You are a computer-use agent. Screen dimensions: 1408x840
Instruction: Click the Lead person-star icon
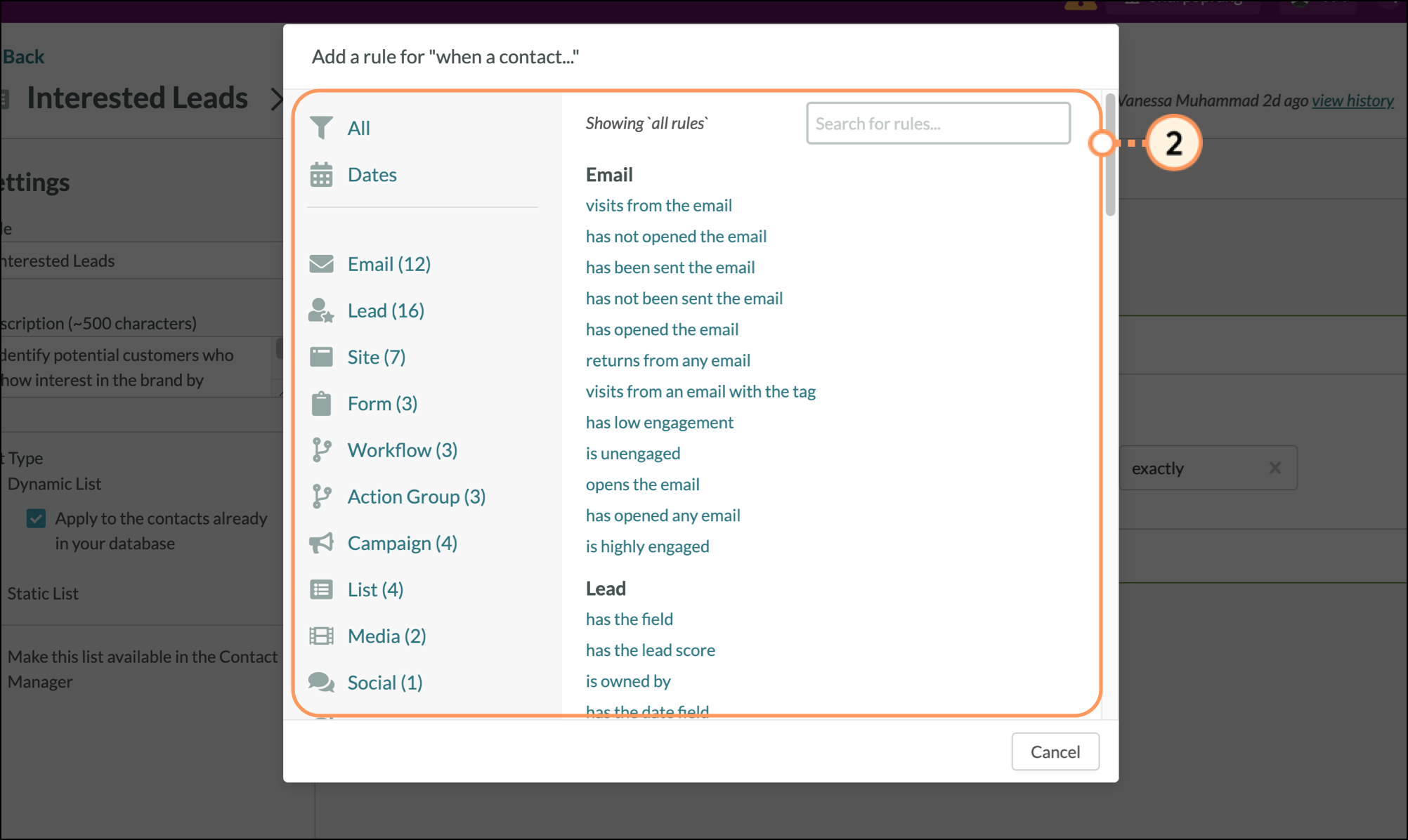tap(321, 310)
